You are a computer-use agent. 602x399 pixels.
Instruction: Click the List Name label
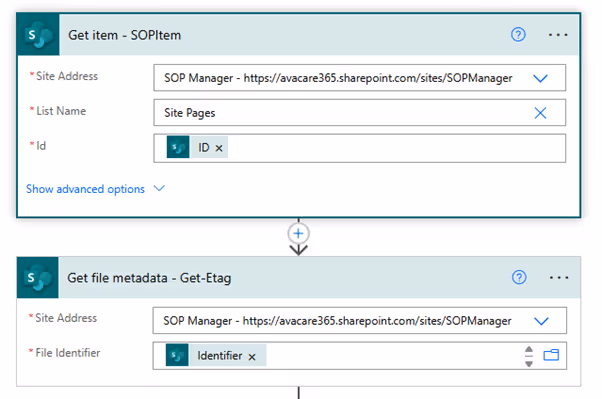61,111
